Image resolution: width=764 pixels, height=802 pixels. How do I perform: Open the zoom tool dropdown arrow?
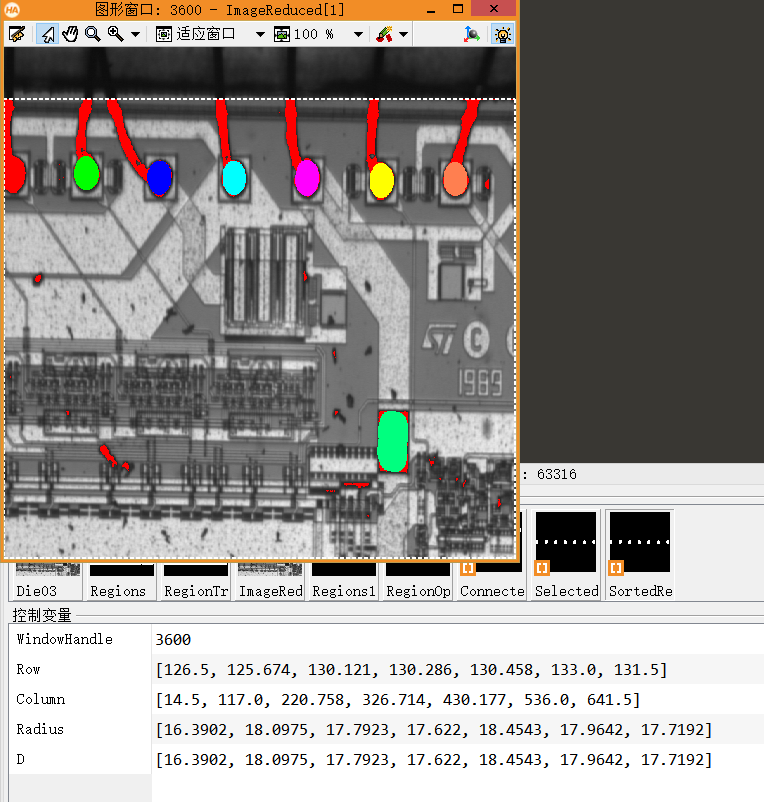click(136, 35)
